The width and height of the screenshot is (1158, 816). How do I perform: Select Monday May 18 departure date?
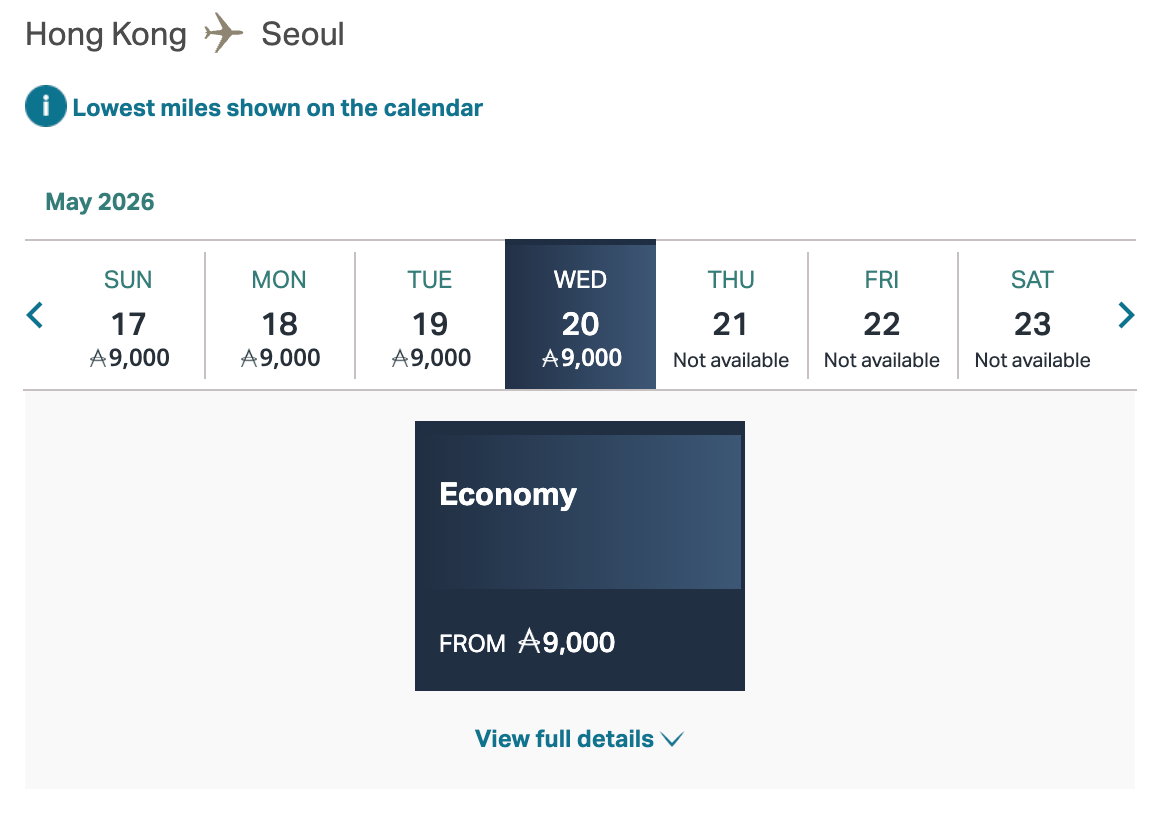278,314
